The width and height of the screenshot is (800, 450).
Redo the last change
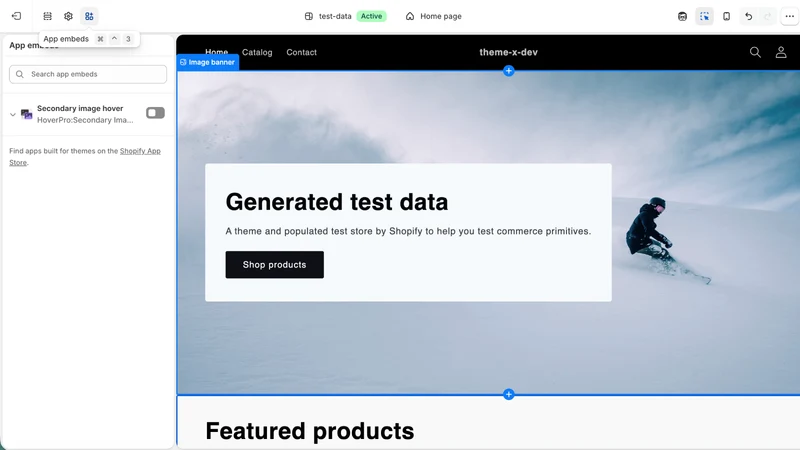click(x=767, y=16)
